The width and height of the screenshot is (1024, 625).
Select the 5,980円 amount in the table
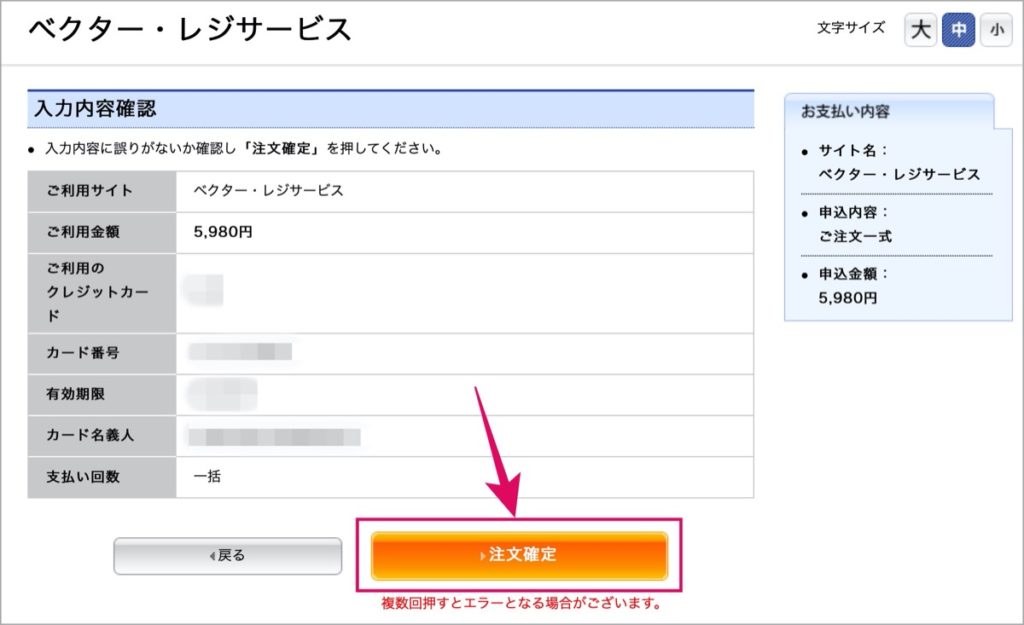click(x=223, y=232)
